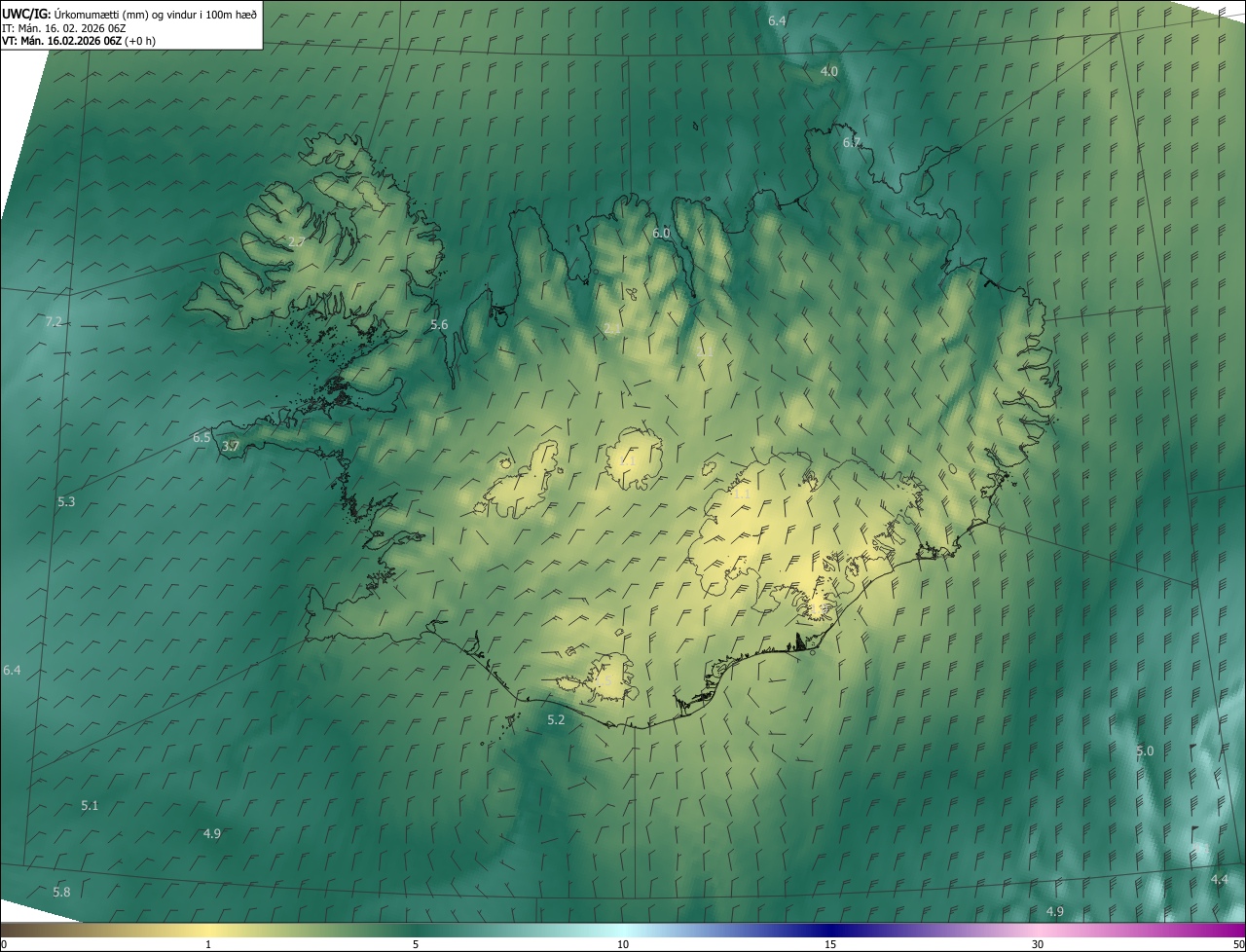1246x952 pixels.
Task: Click the 6.0 value label on north coast
Action: click(662, 234)
